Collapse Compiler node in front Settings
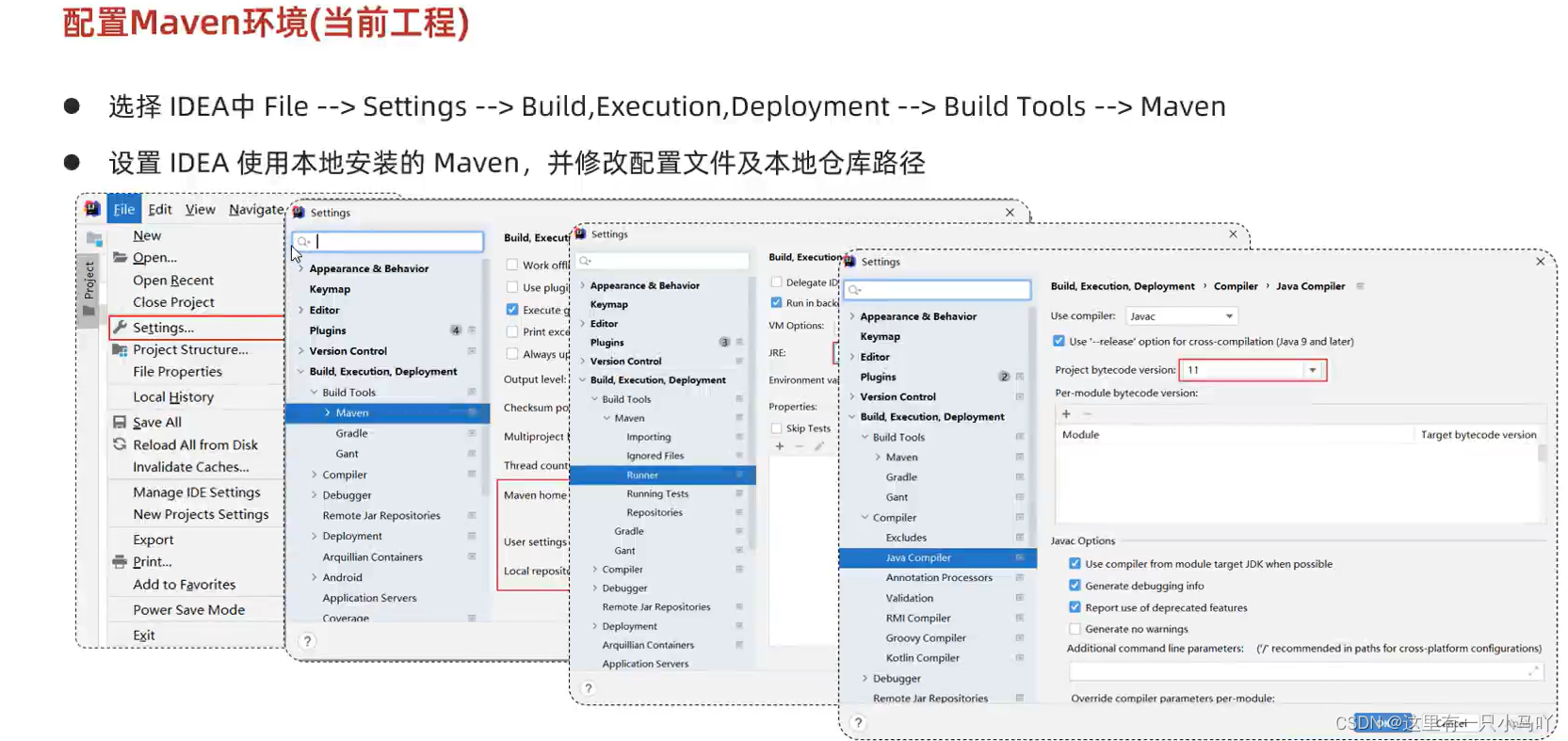 point(865,517)
